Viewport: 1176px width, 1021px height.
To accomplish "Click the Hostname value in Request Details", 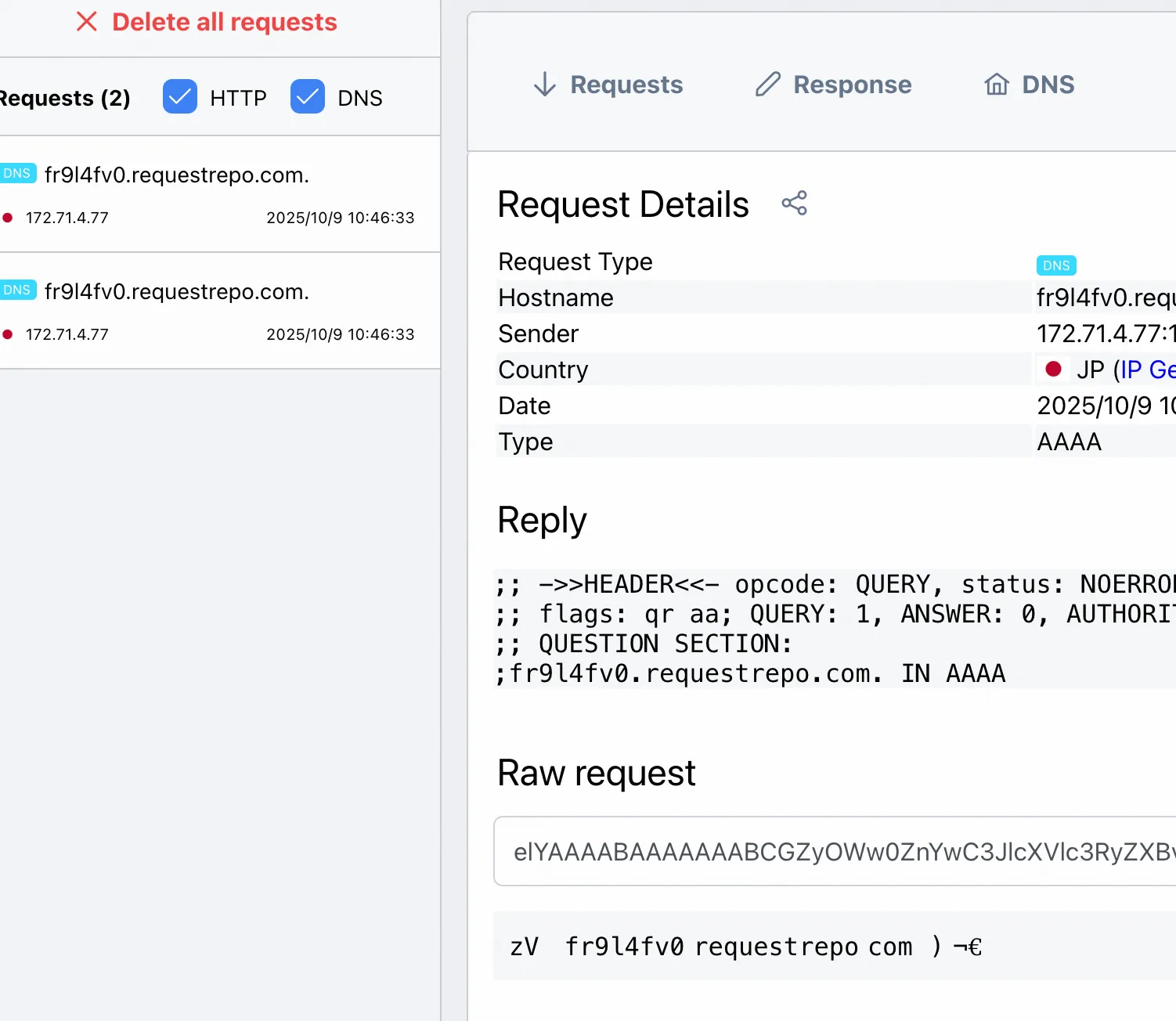I will click(x=1105, y=298).
